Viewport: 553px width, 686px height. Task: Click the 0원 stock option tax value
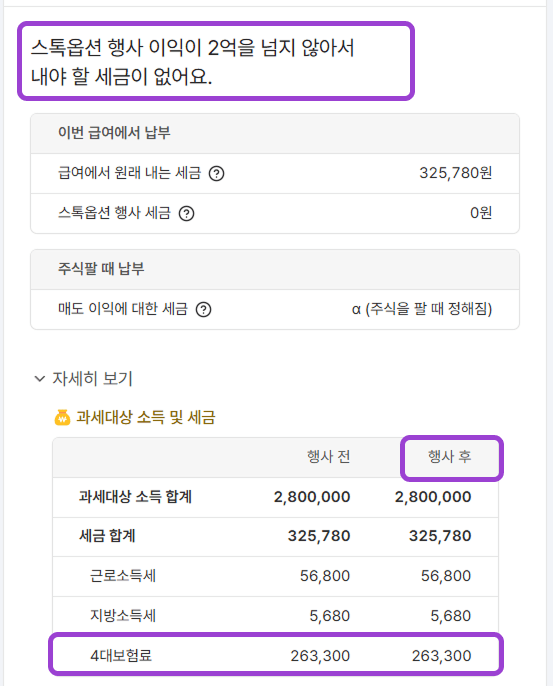tap(481, 213)
